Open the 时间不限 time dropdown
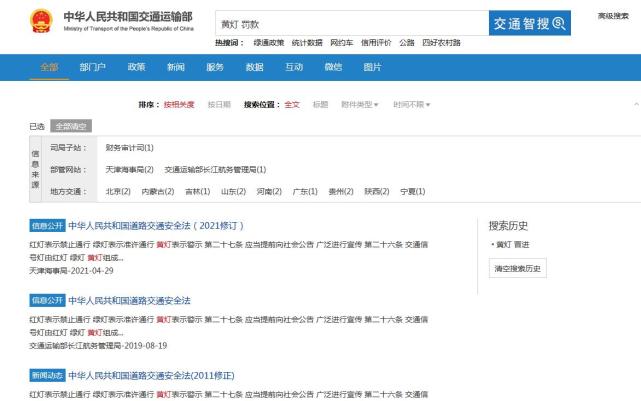The width and height of the screenshot is (641, 401). (412, 105)
